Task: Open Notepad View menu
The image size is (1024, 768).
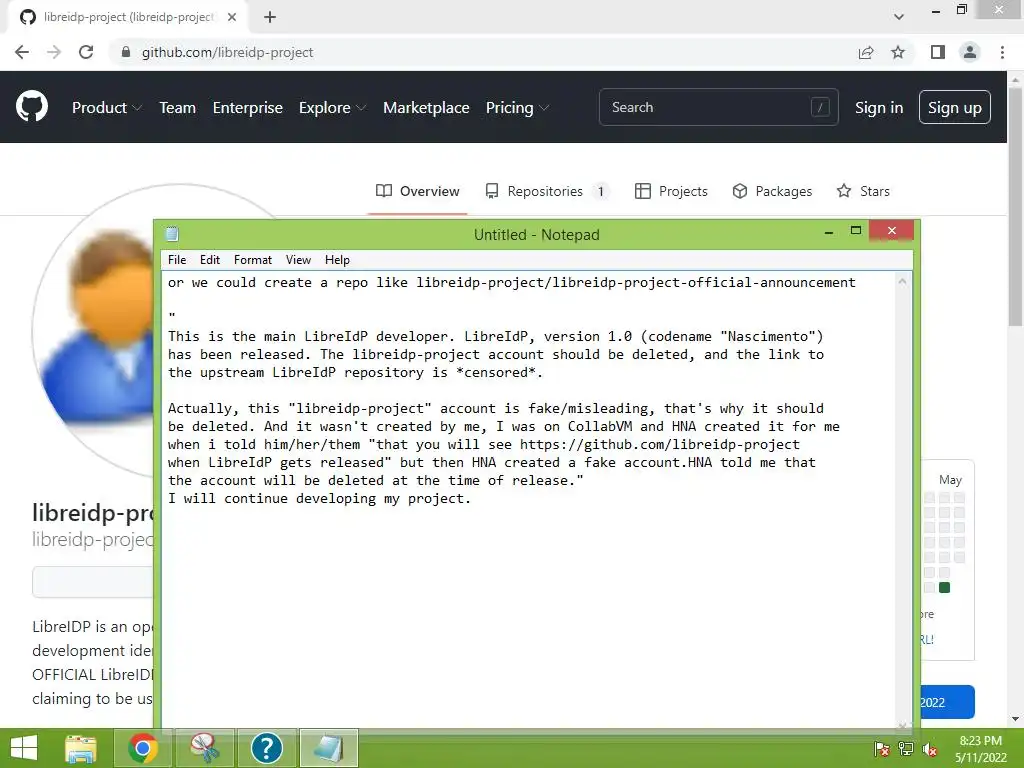Action: pos(298,260)
